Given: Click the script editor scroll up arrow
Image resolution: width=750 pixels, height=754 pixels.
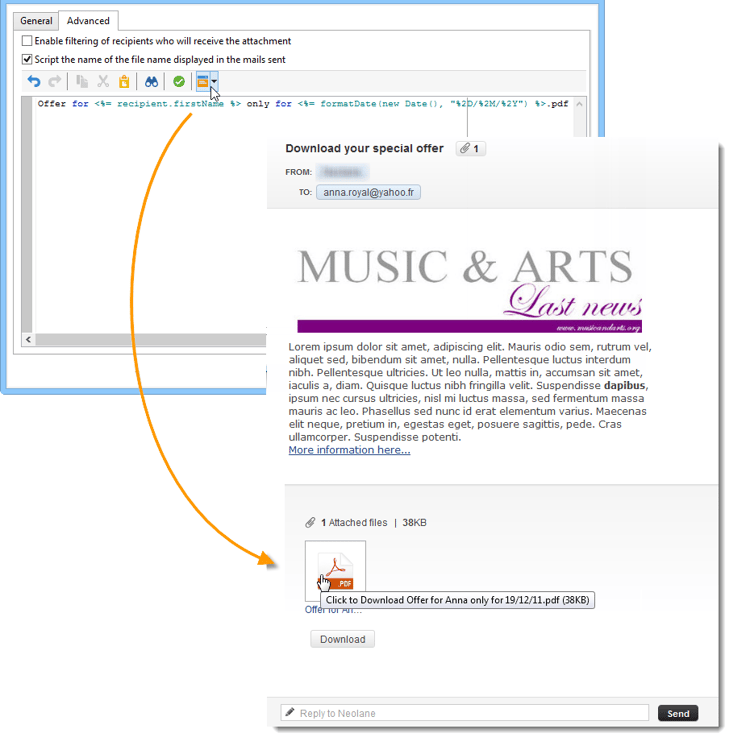Looking at the screenshot, I should coord(580,104).
